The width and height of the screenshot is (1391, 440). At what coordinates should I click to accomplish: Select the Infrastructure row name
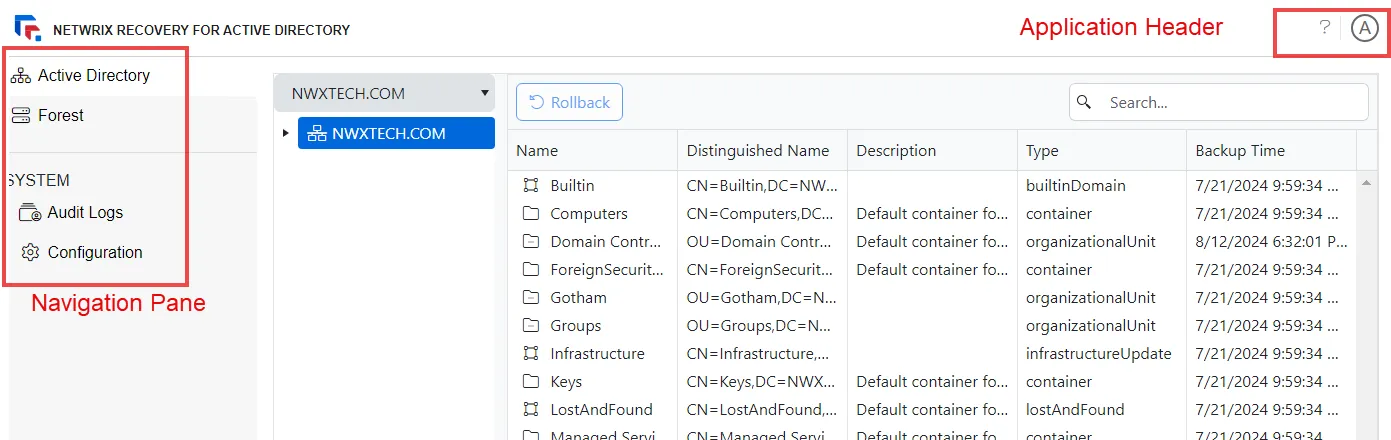click(x=597, y=353)
